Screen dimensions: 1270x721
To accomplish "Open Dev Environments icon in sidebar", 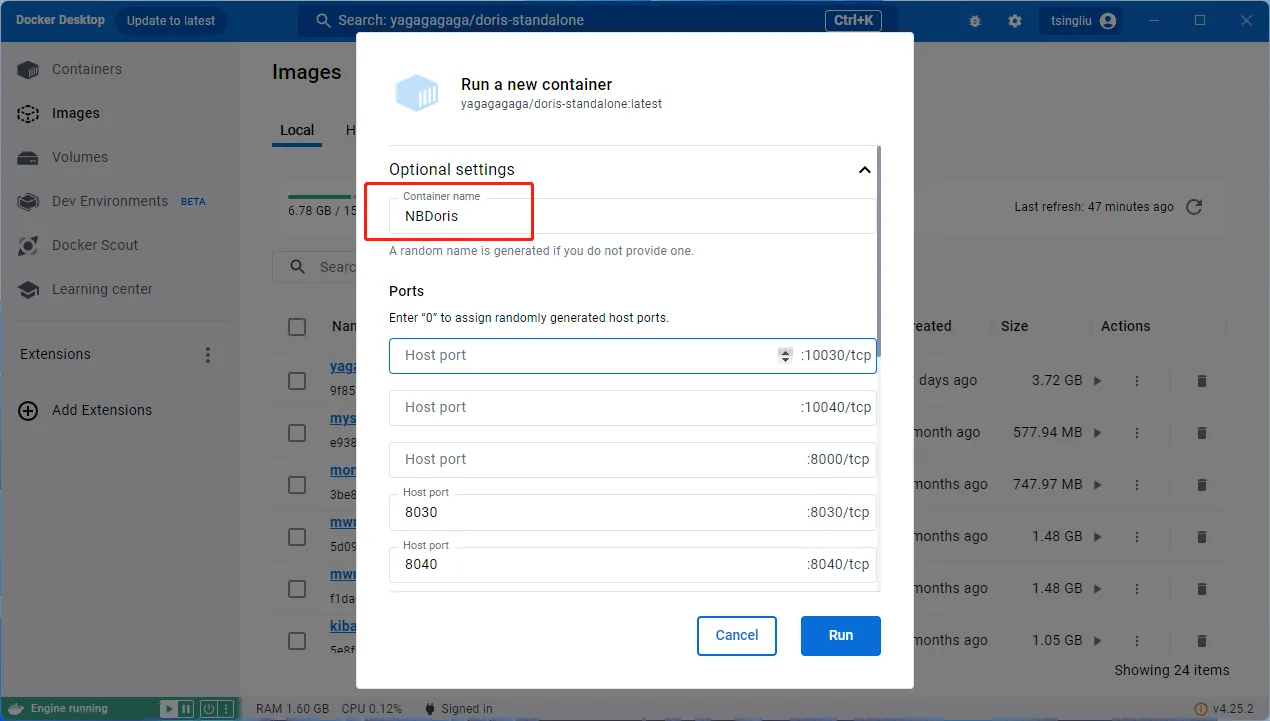I will coord(28,202).
